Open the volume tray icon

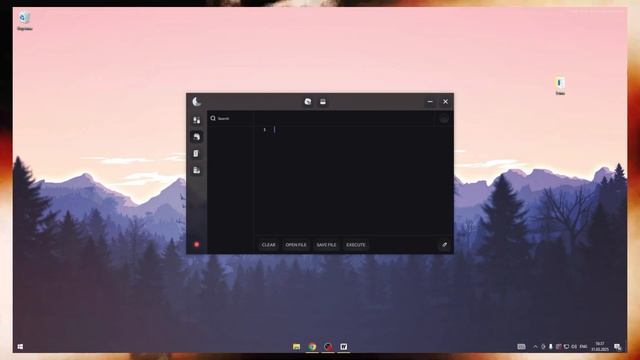[x=574, y=347]
